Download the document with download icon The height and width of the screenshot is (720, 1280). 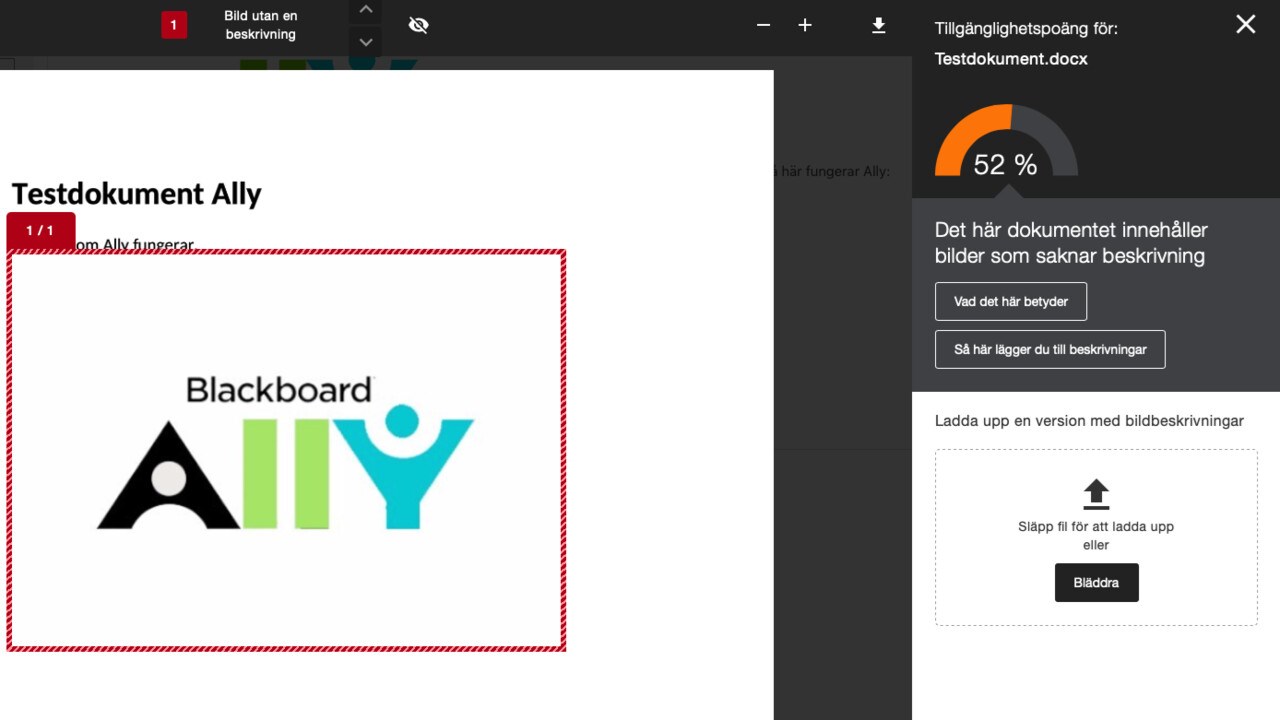point(879,26)
